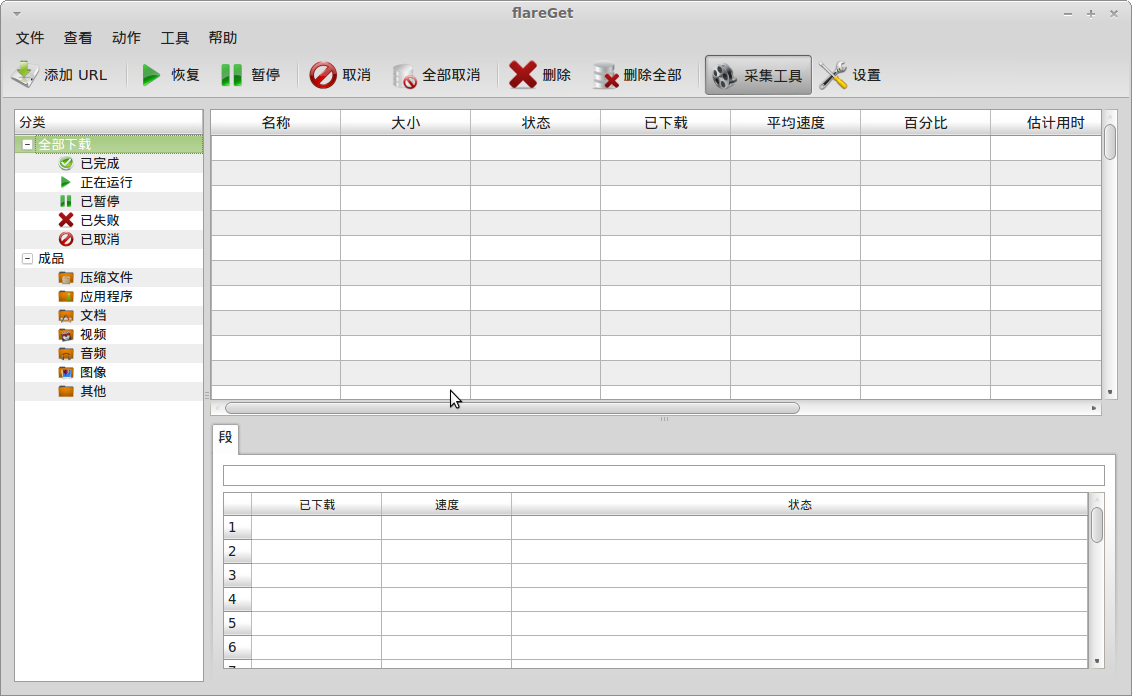Select the 其他 folder icon
Viewport: 1132px width, 696px height.
point(66,391)
